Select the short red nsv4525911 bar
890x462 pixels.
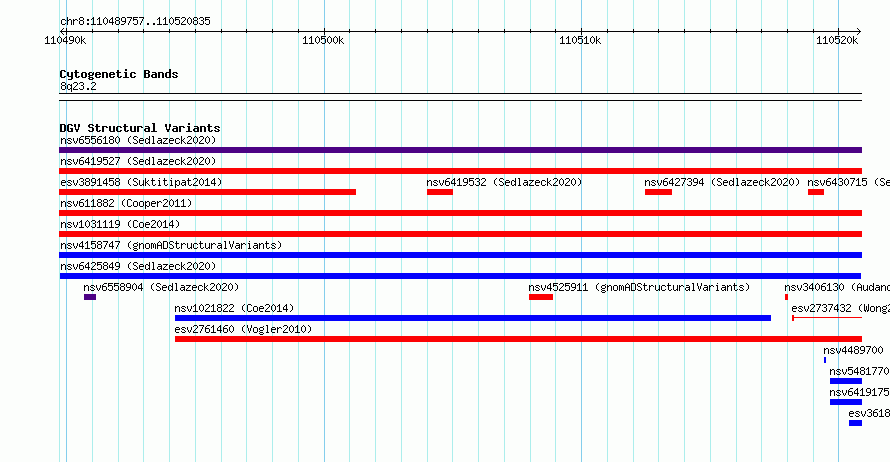tap(541, 297)
